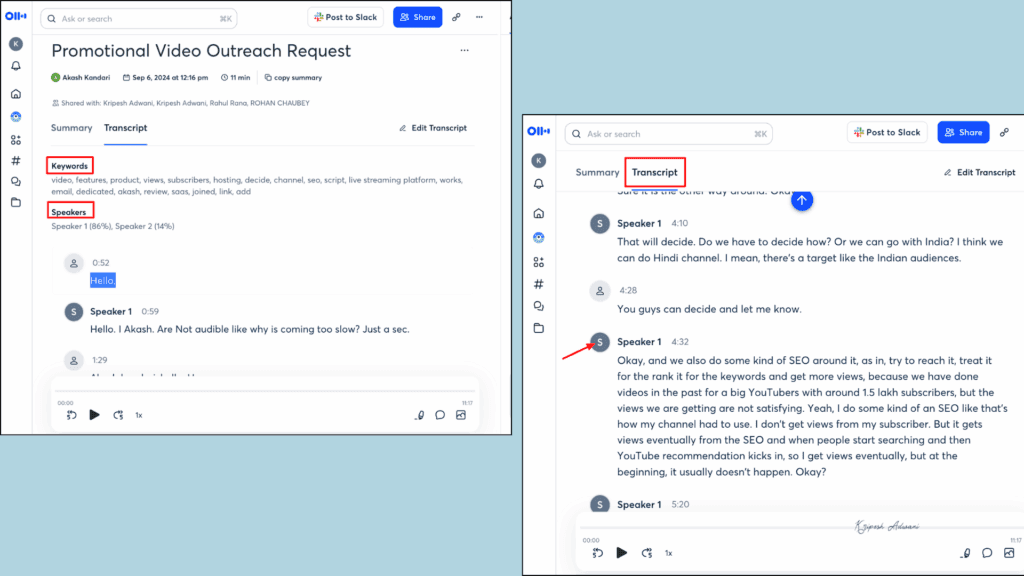1024x576 pixels.
Task: Click Post to Slack in right window
Action: [887, 133]
